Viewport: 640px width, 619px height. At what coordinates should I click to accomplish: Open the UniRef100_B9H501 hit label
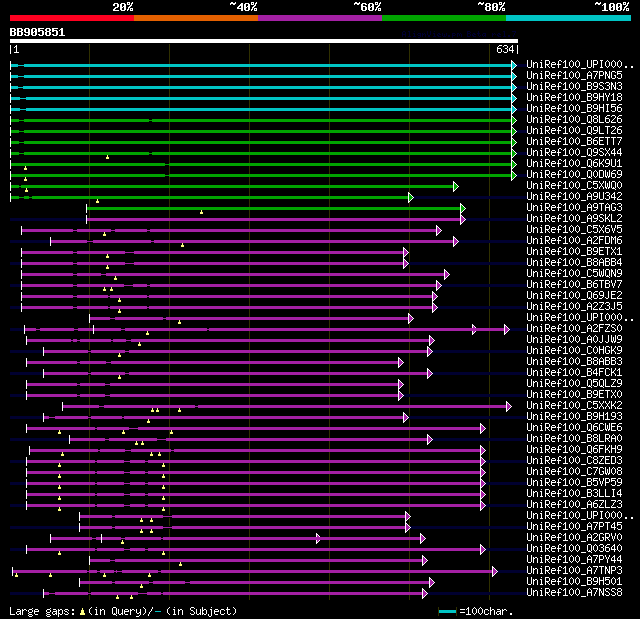(x=574, y=582)
